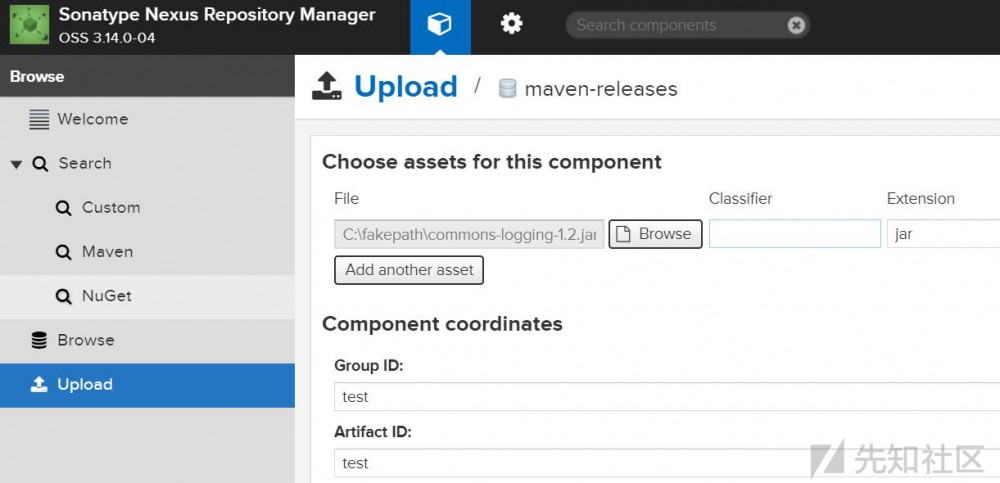Click the Group ID input field
This screenshot has width=1000, height=483.
(667, 397)
